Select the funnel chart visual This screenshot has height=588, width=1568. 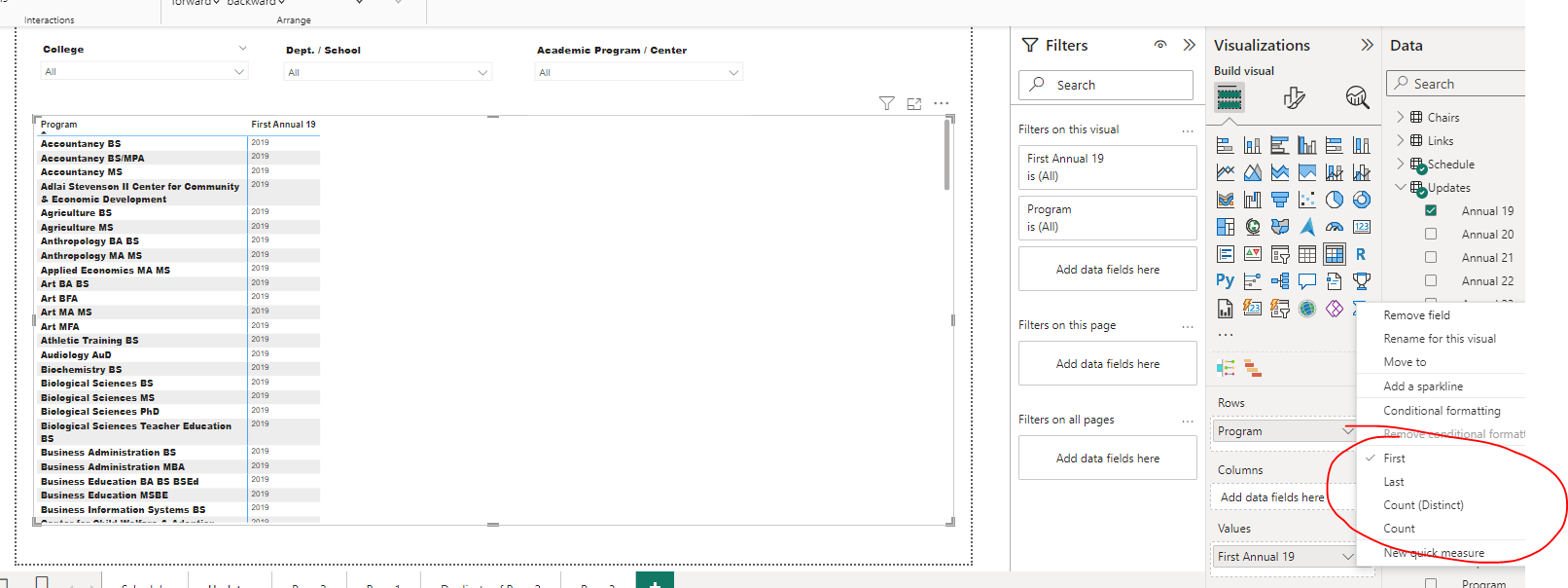point(1280,200)
